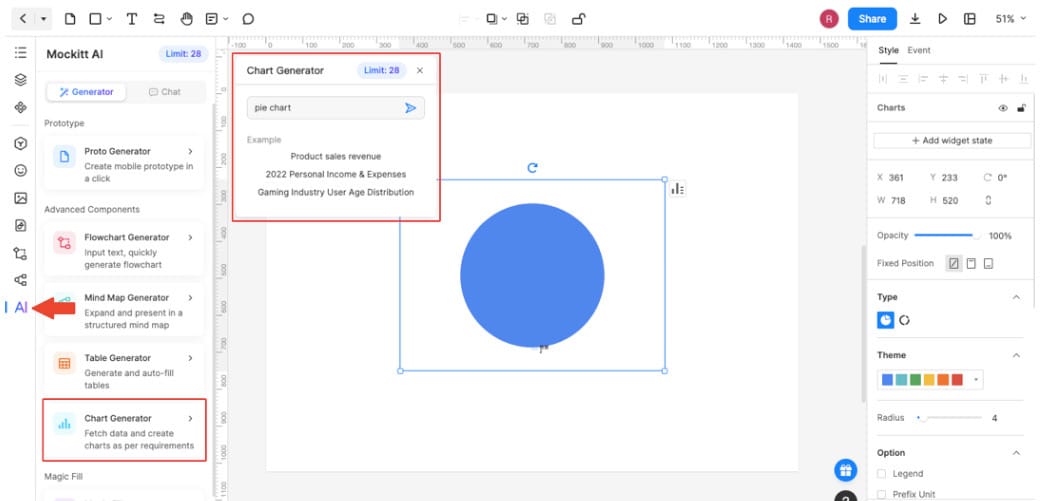The width and height of the screenshot is (1040, 501).
Task: Toggle Charts lock icon in Style panel
Action: 1021,108
